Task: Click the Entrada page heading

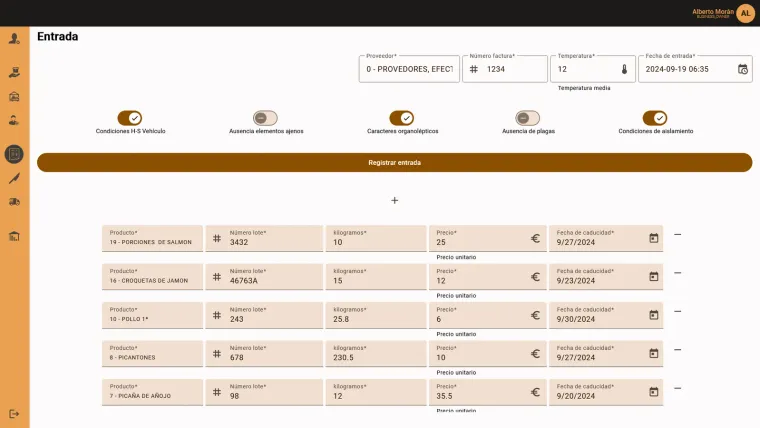Action: 58,36
